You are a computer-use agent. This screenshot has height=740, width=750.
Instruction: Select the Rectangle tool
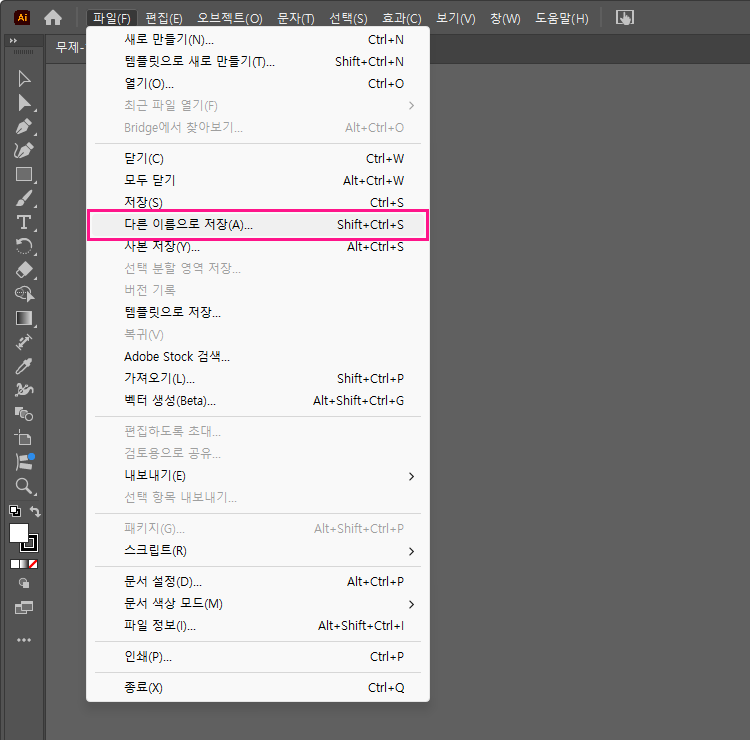24,174
